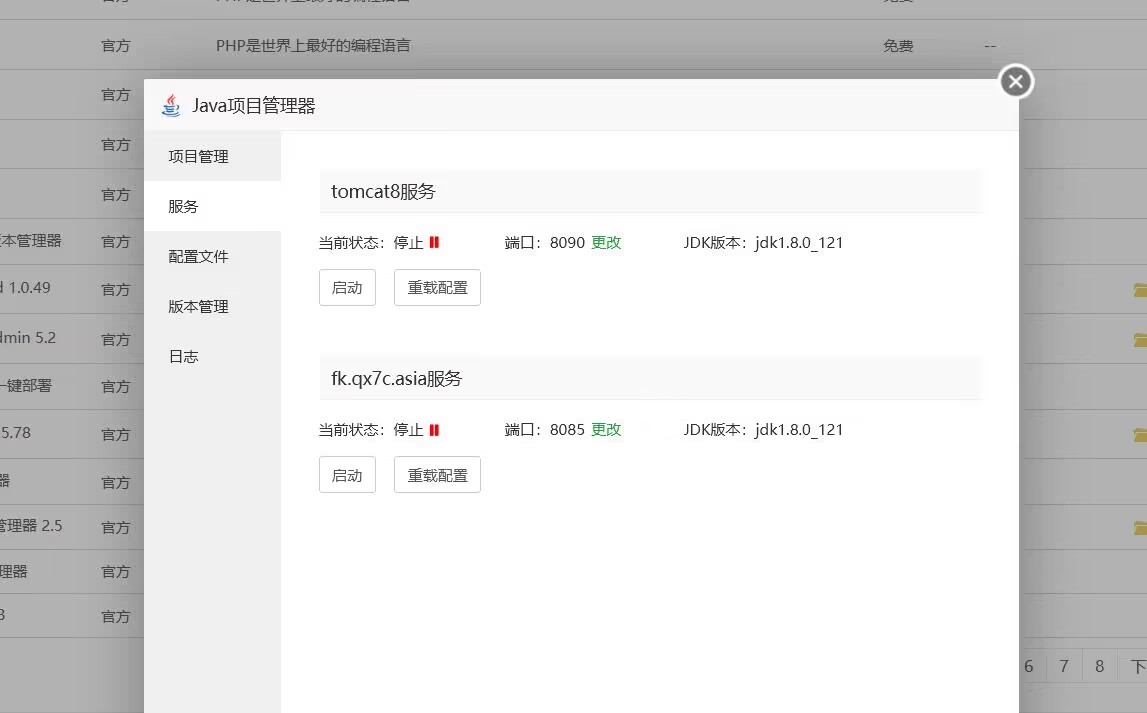Click tomcat8 当前状态 停止 label
Screen dimensions: 1147x713
[371, 243]
